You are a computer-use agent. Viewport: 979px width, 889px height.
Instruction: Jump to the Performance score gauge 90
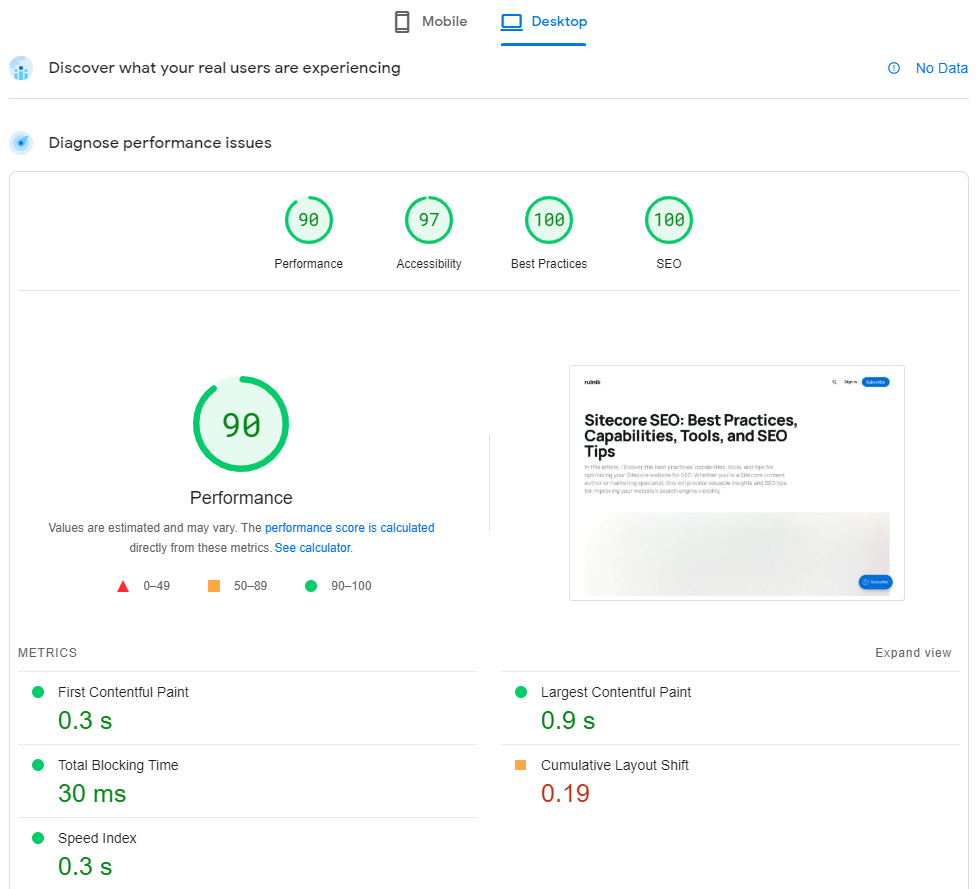pos(308,221)
